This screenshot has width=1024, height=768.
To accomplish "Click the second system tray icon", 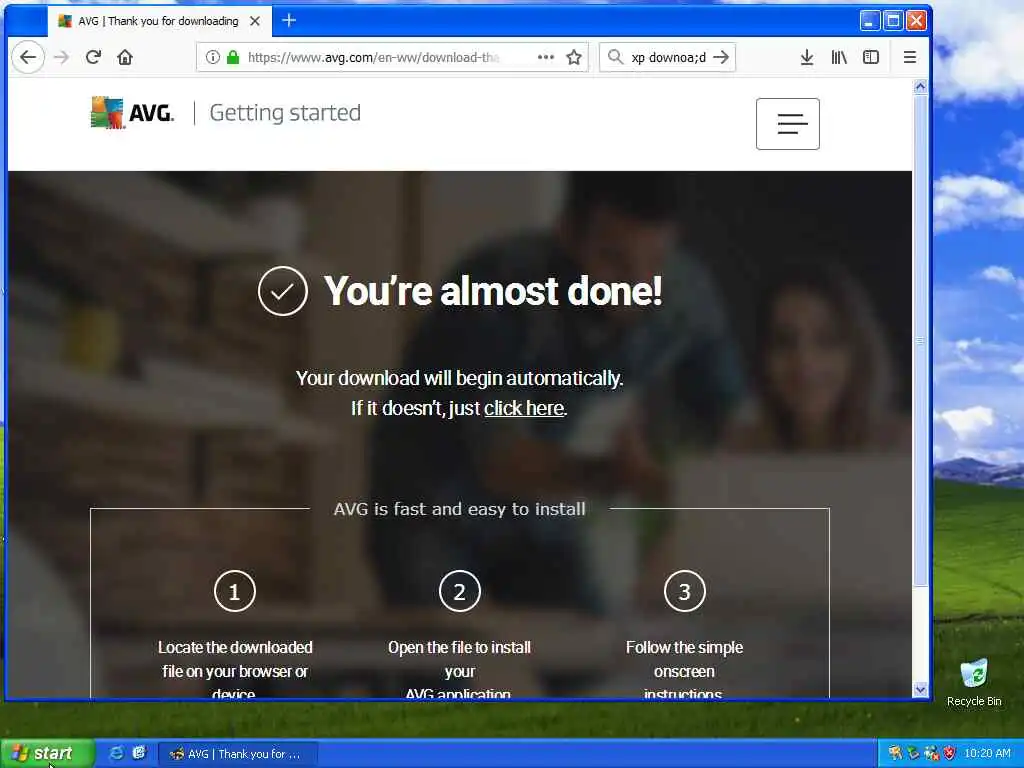I will (913, 754).
